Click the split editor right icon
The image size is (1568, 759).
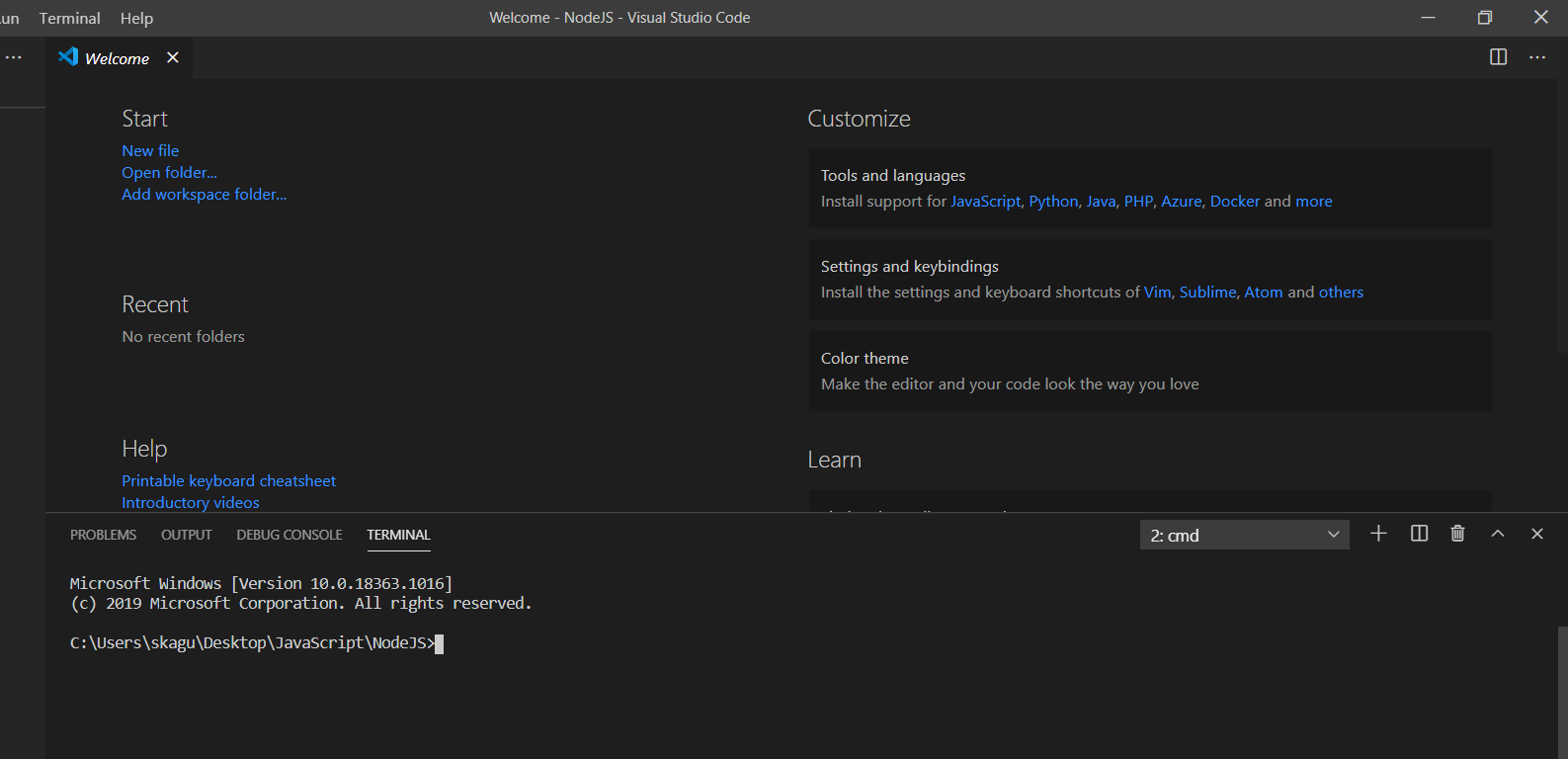pyautogui.click(x=1498, y=57)
